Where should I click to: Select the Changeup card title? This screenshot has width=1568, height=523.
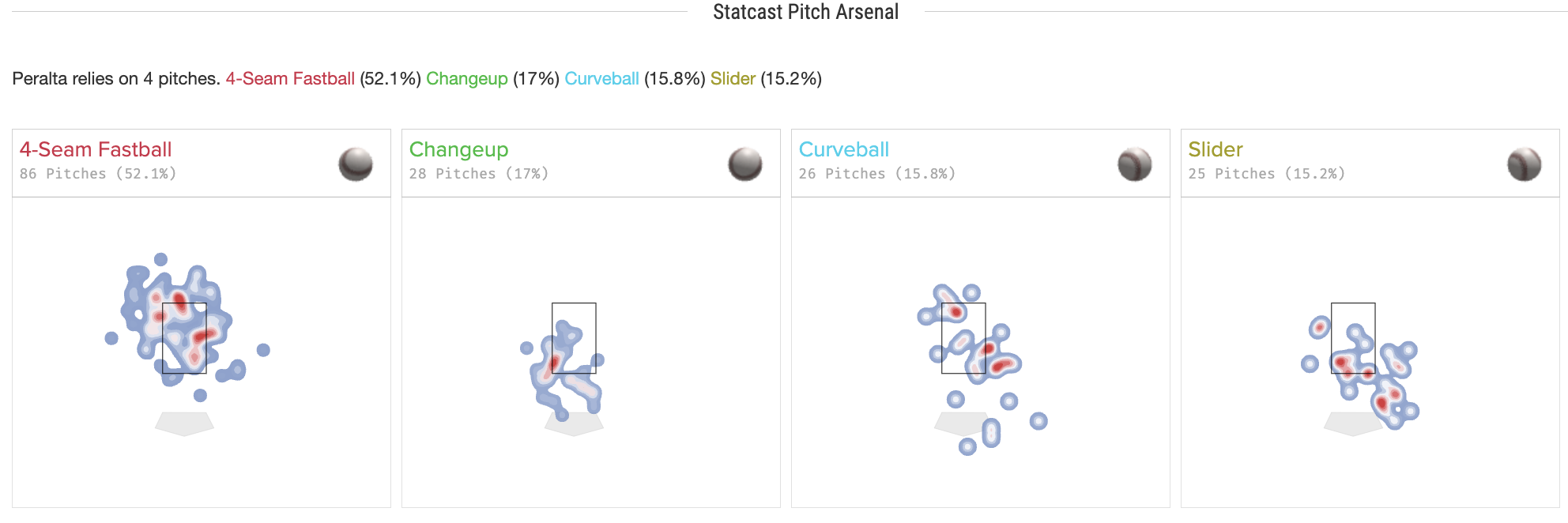(458, 149)
